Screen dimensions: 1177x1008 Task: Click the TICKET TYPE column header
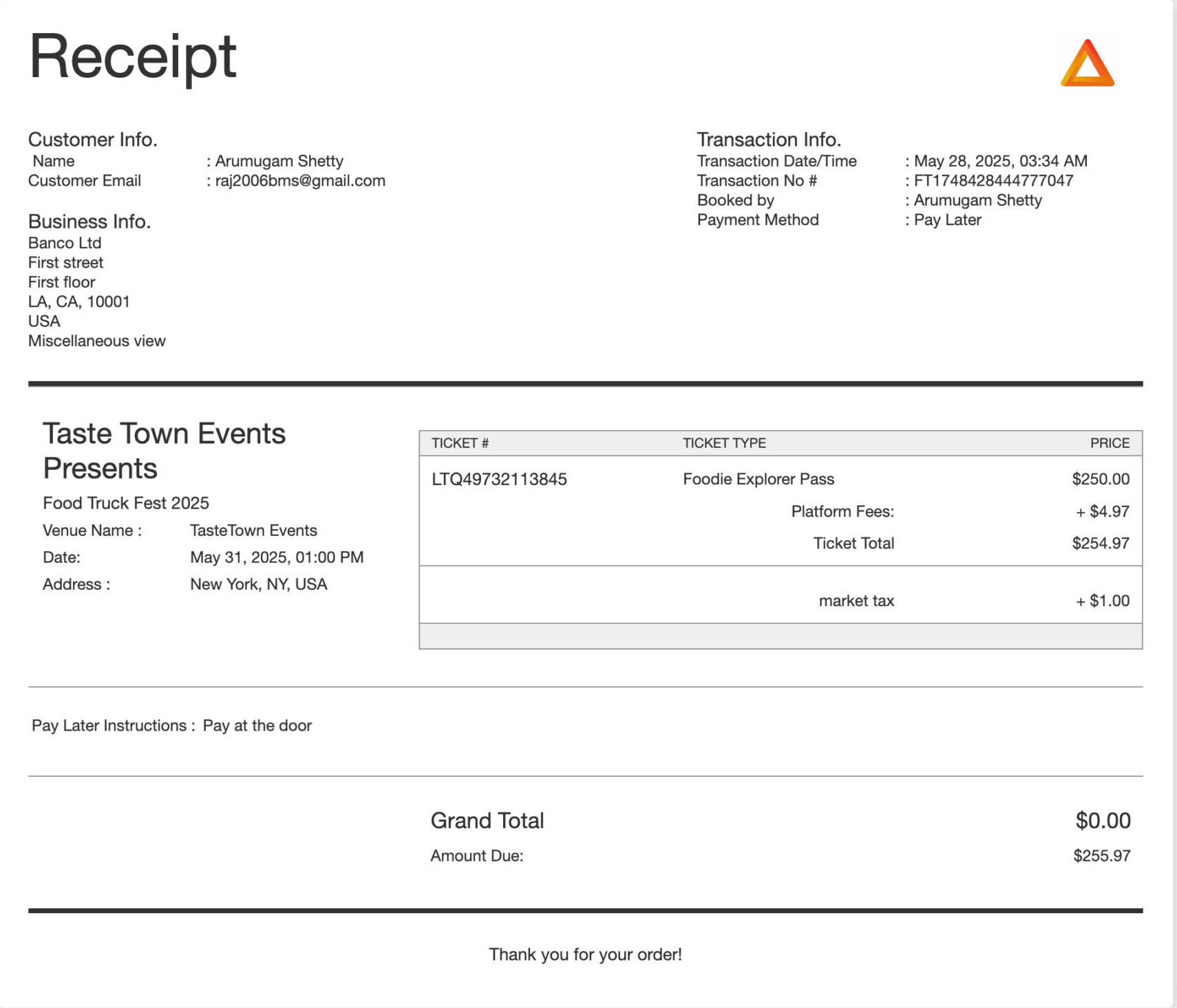(724, 443)
